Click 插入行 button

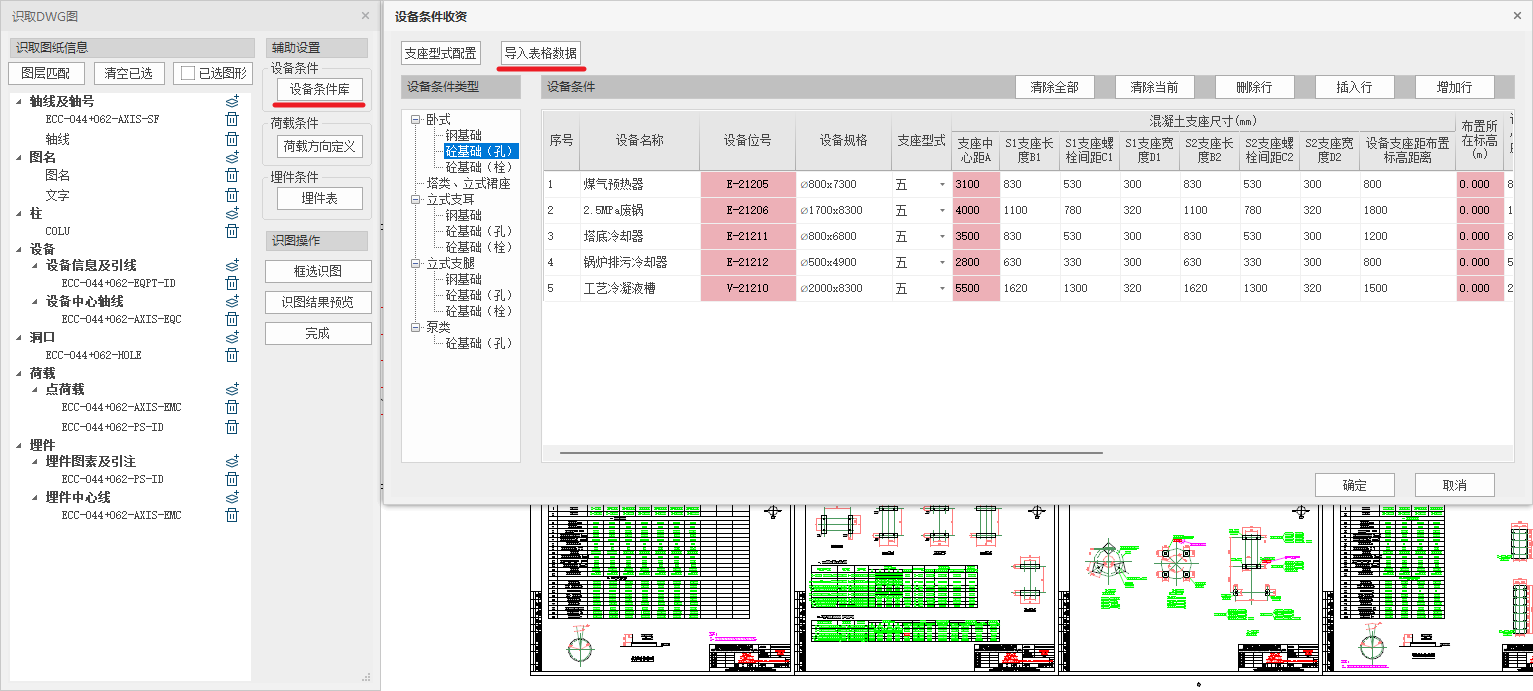pyautogui.click(x=1354, y=87)
